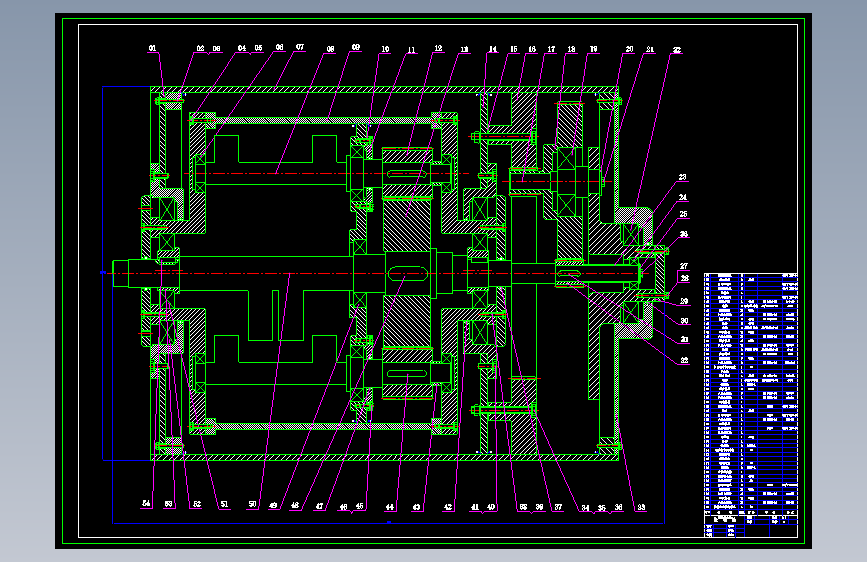Select part callout number 53
Image resolution: width=867 pixels, height=562 pixels.
[169, 504]
